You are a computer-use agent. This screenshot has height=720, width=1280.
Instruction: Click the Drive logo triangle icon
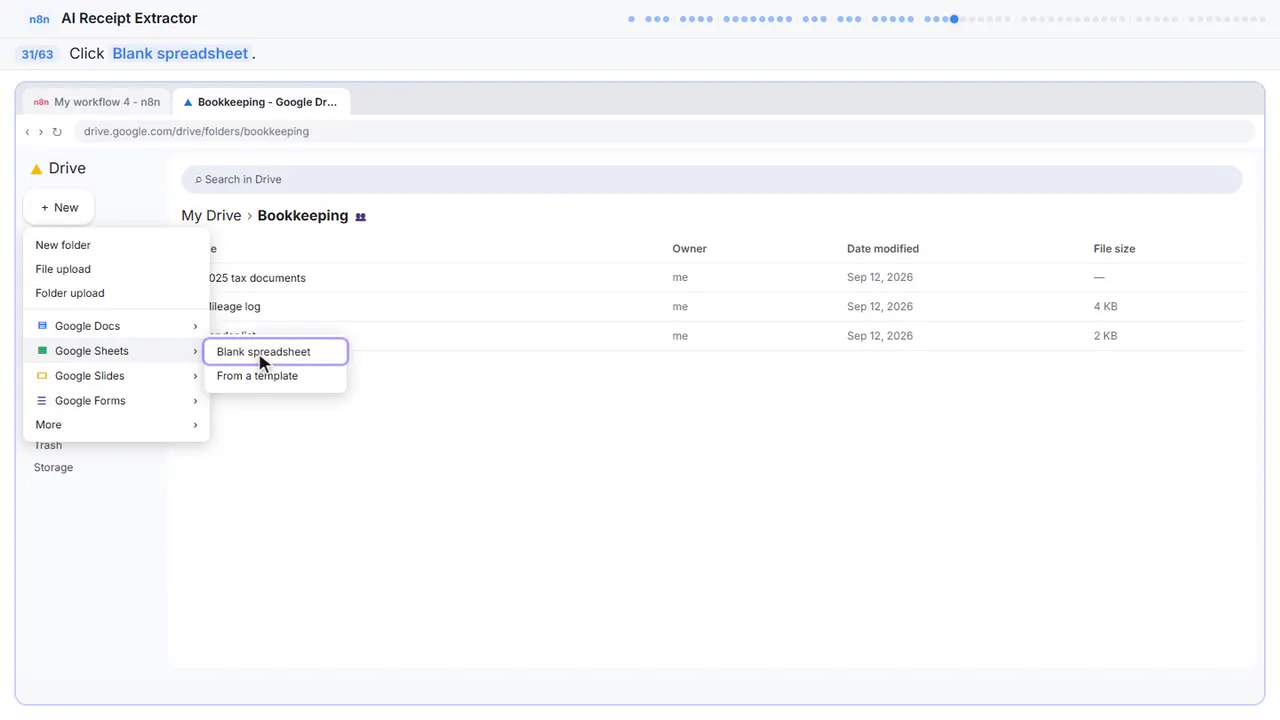(x=37, y=169)
